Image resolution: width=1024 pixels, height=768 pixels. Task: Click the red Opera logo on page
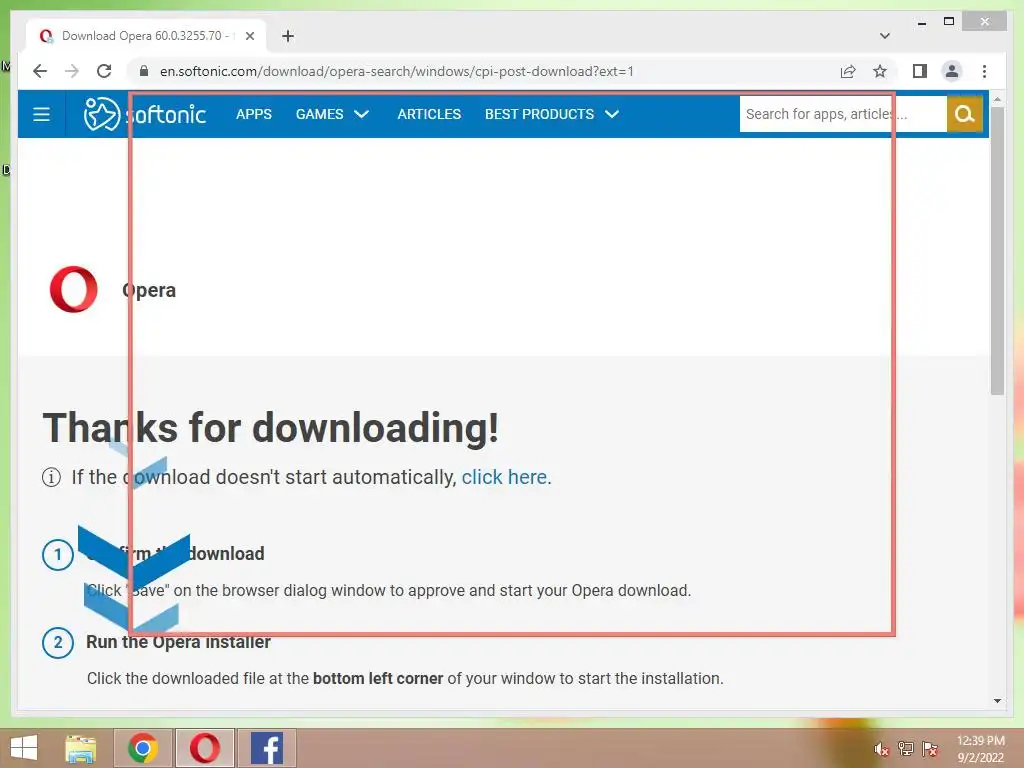[74, 289]
